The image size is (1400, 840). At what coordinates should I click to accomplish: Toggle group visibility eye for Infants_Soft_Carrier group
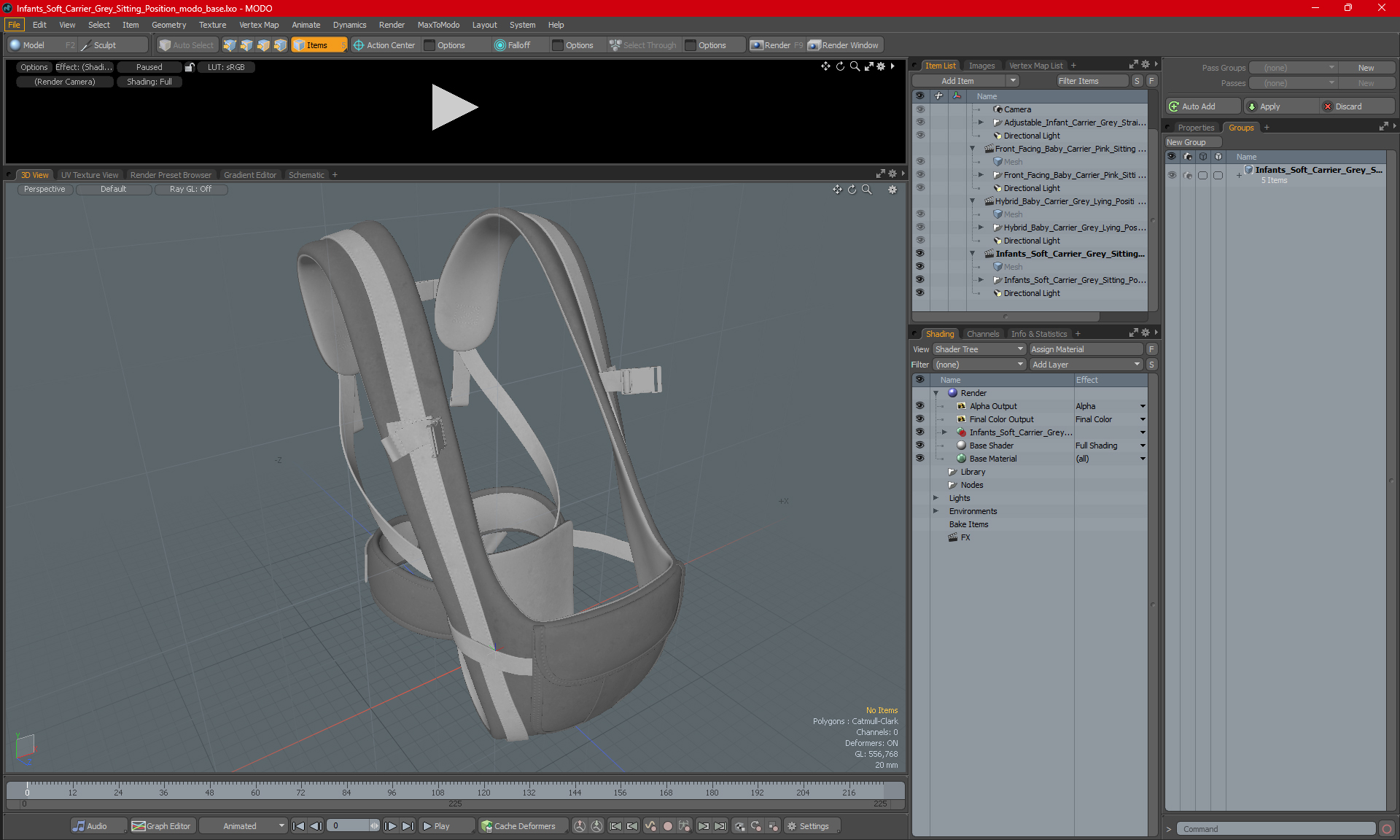[1172, 175]
